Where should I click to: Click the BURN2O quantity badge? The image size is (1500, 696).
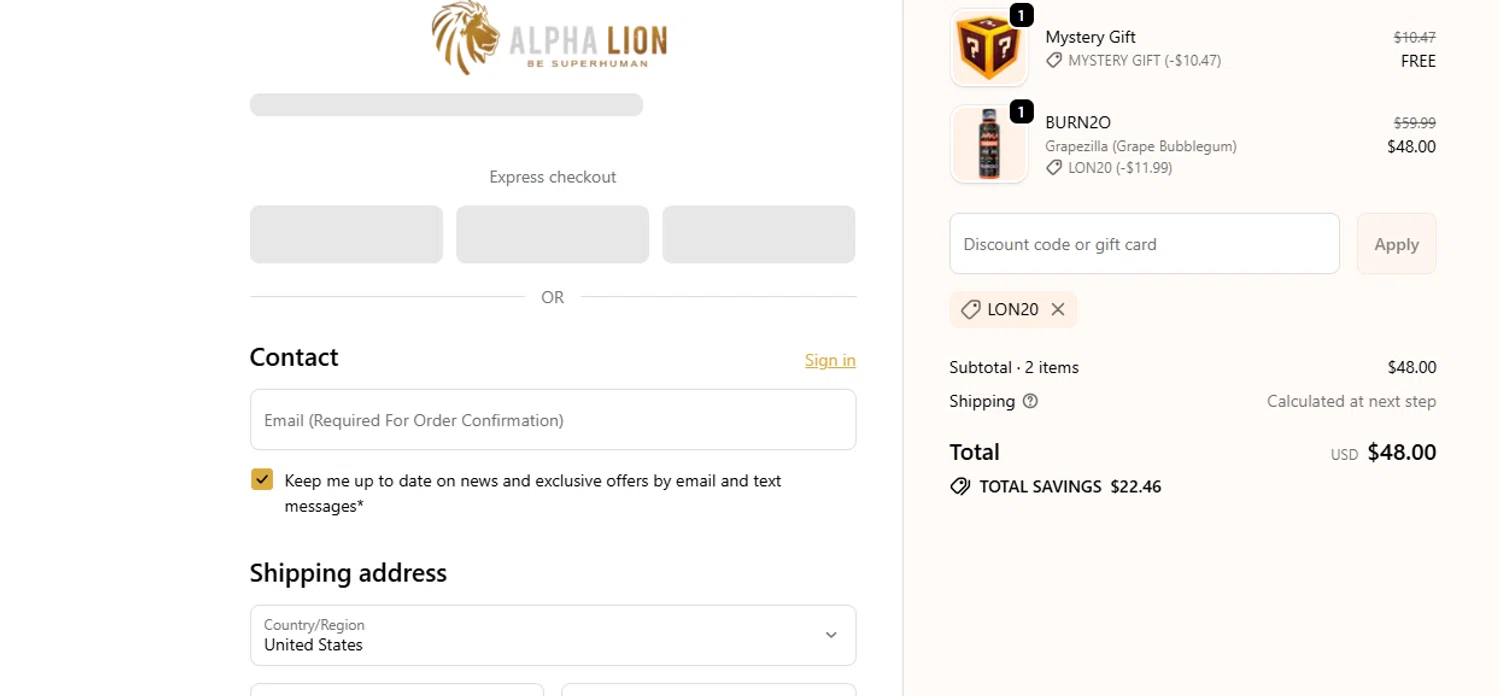(1021, 112)
